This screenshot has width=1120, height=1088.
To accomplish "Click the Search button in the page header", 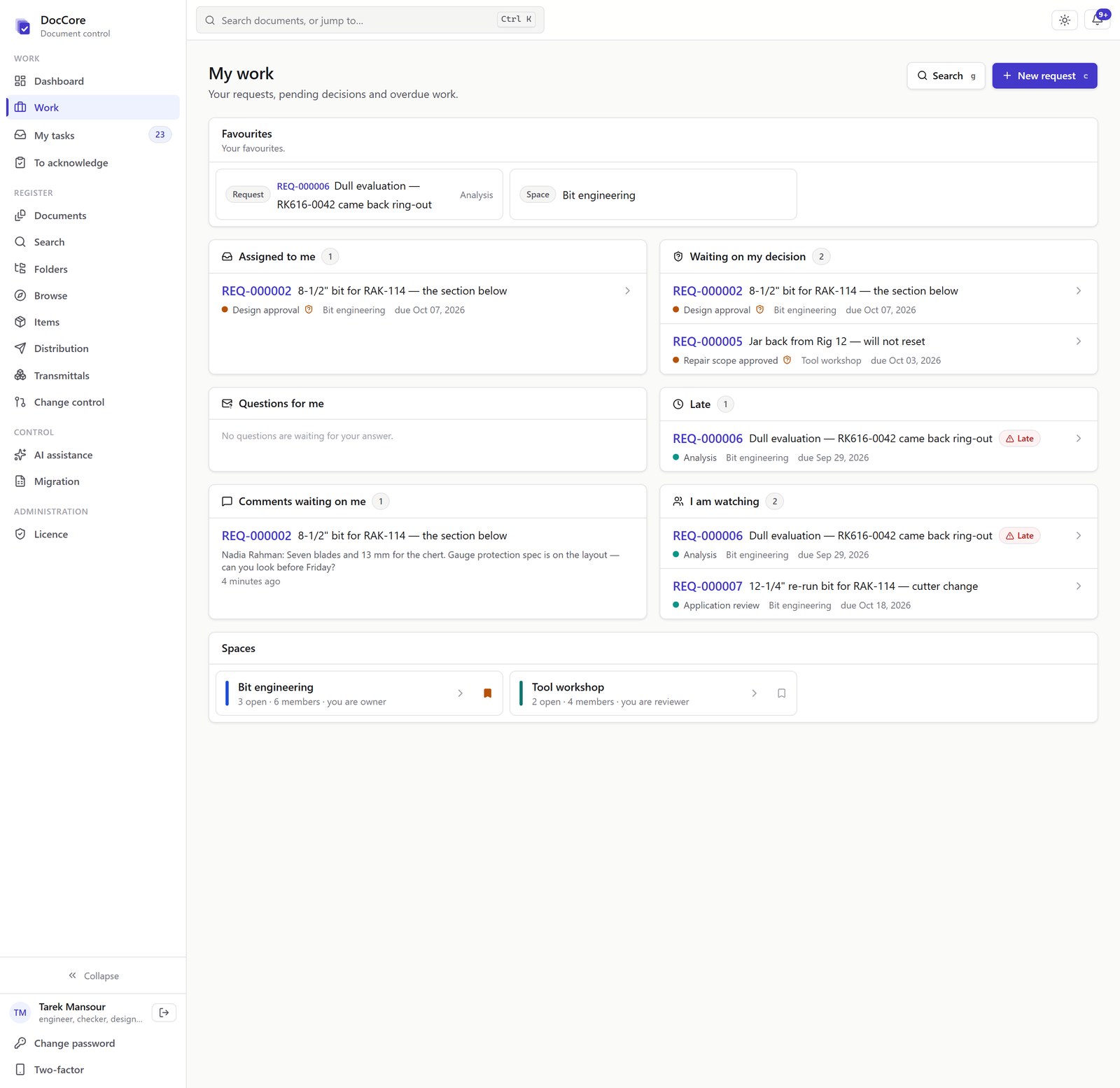I will [946, 76].
